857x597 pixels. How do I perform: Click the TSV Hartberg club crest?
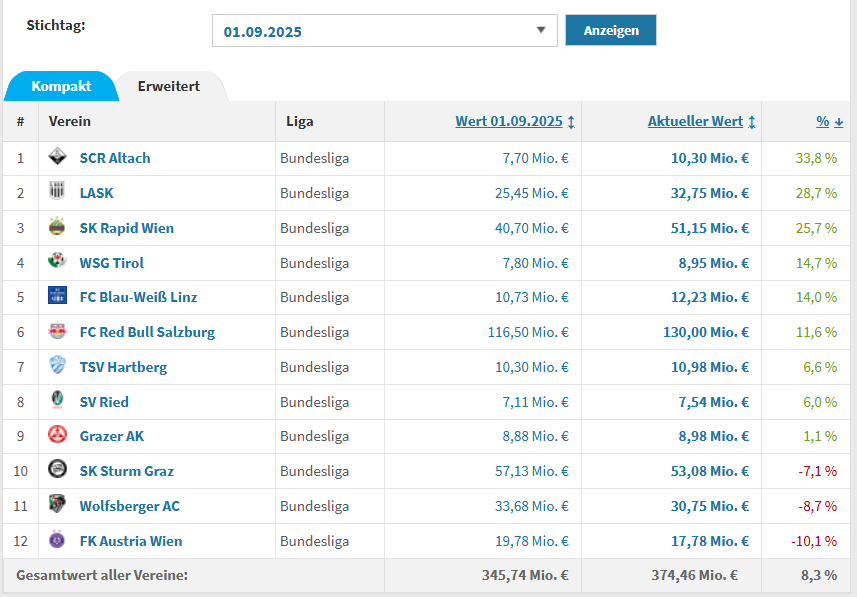coord(57,366)
